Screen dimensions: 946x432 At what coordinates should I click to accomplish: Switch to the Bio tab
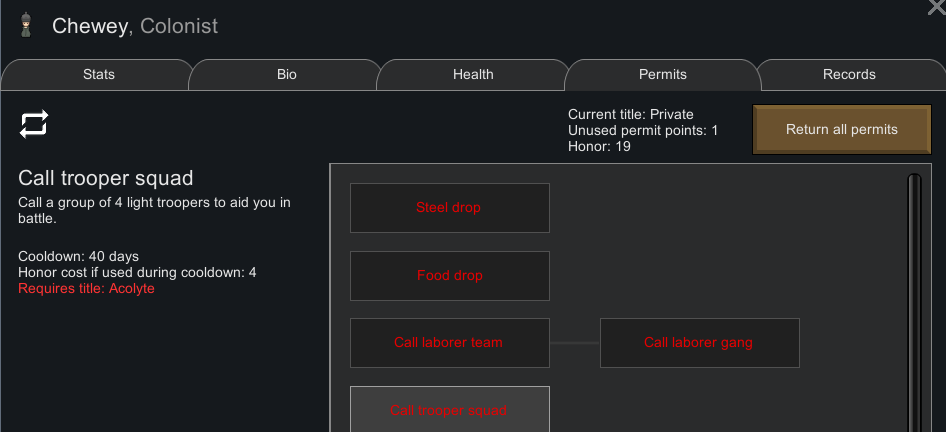click(x=287, y=75)
